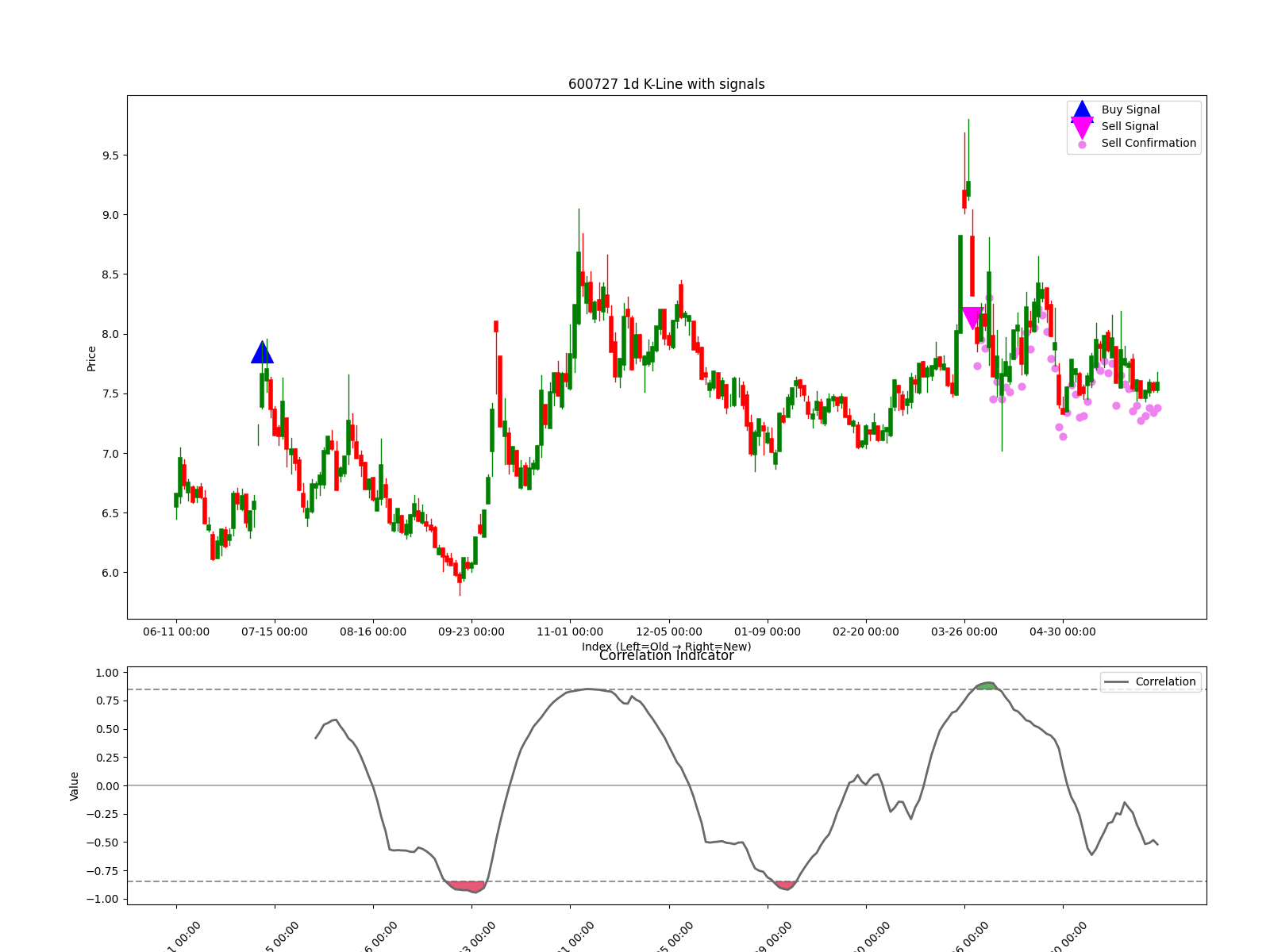1270x952 pixels.
Task: Click the '09-23 00:00' date tick label
Action: [471, 632]
